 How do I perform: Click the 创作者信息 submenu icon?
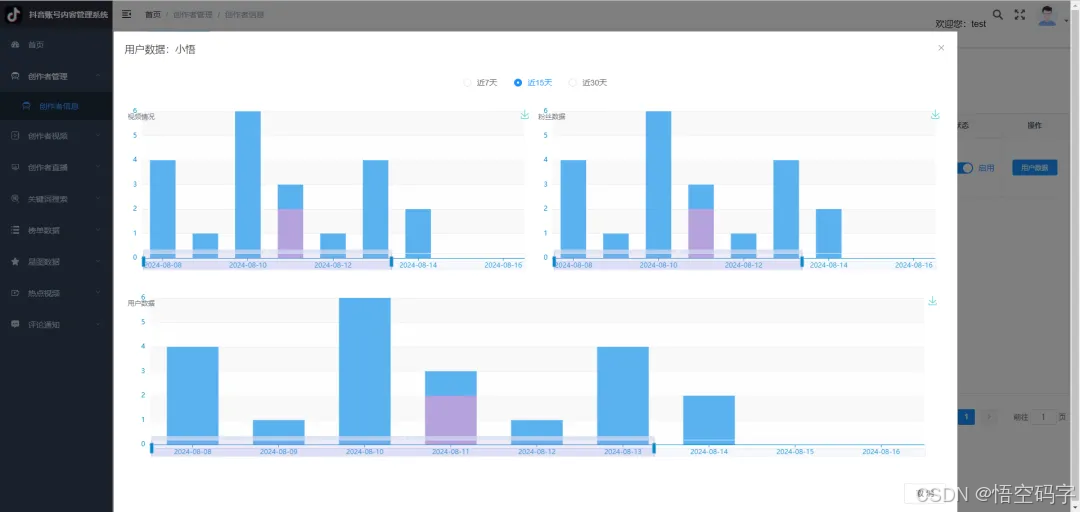(26, 106)
